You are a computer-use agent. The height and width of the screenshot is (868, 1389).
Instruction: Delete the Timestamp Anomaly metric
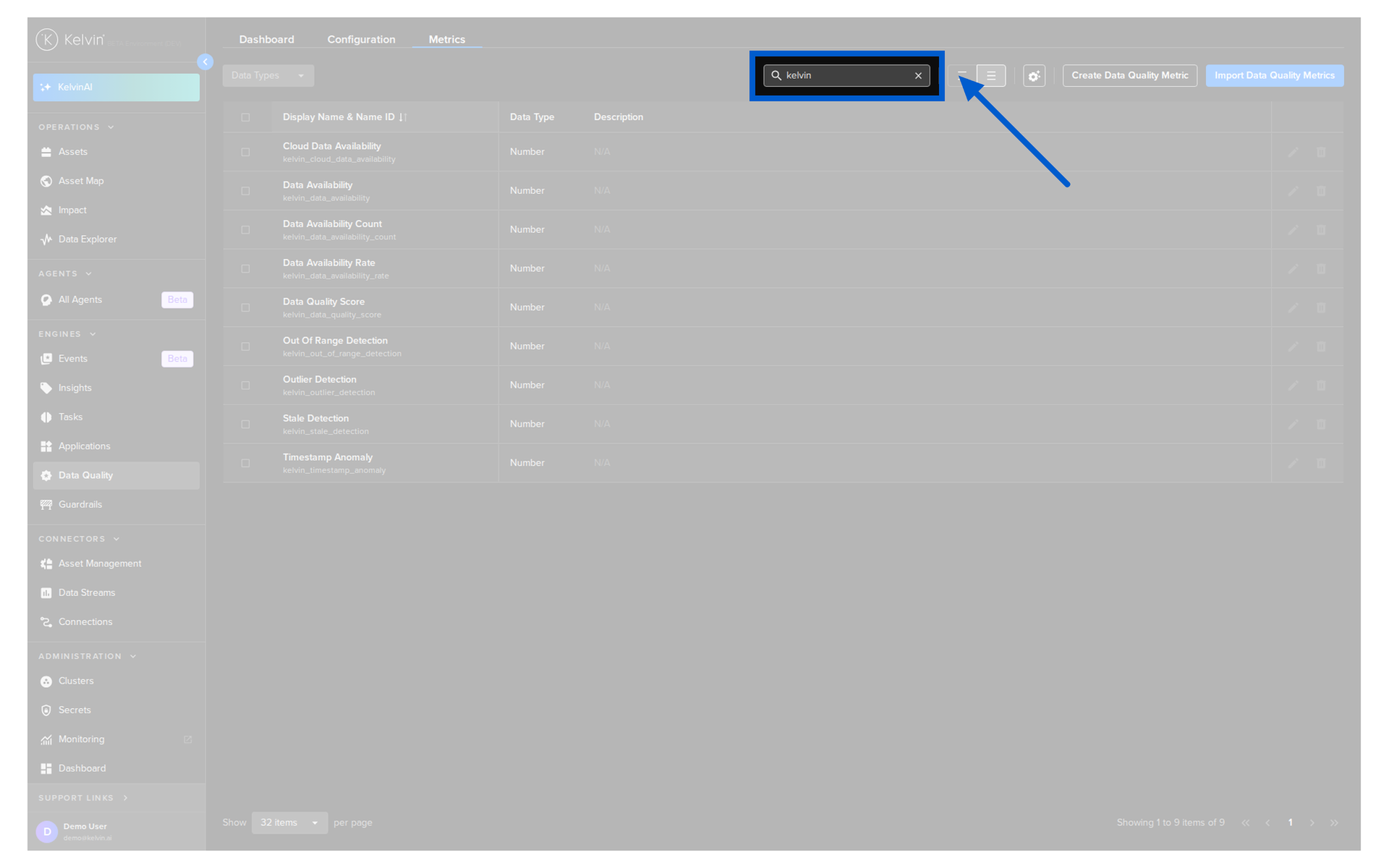pos(1321,463)
